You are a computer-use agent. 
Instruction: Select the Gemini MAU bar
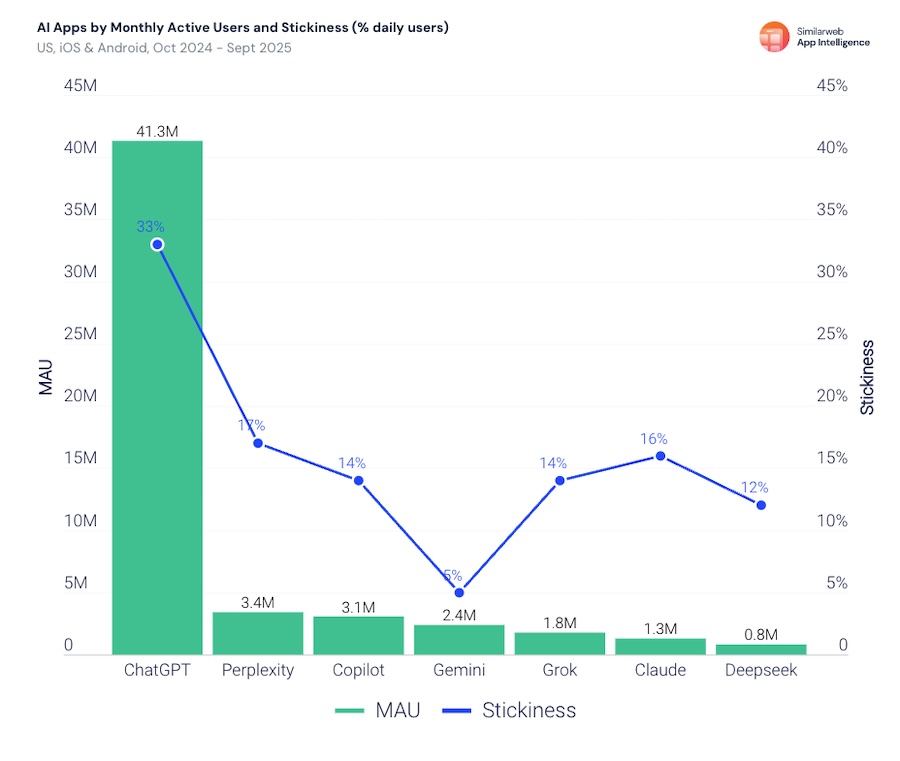[x=459, y=639]
